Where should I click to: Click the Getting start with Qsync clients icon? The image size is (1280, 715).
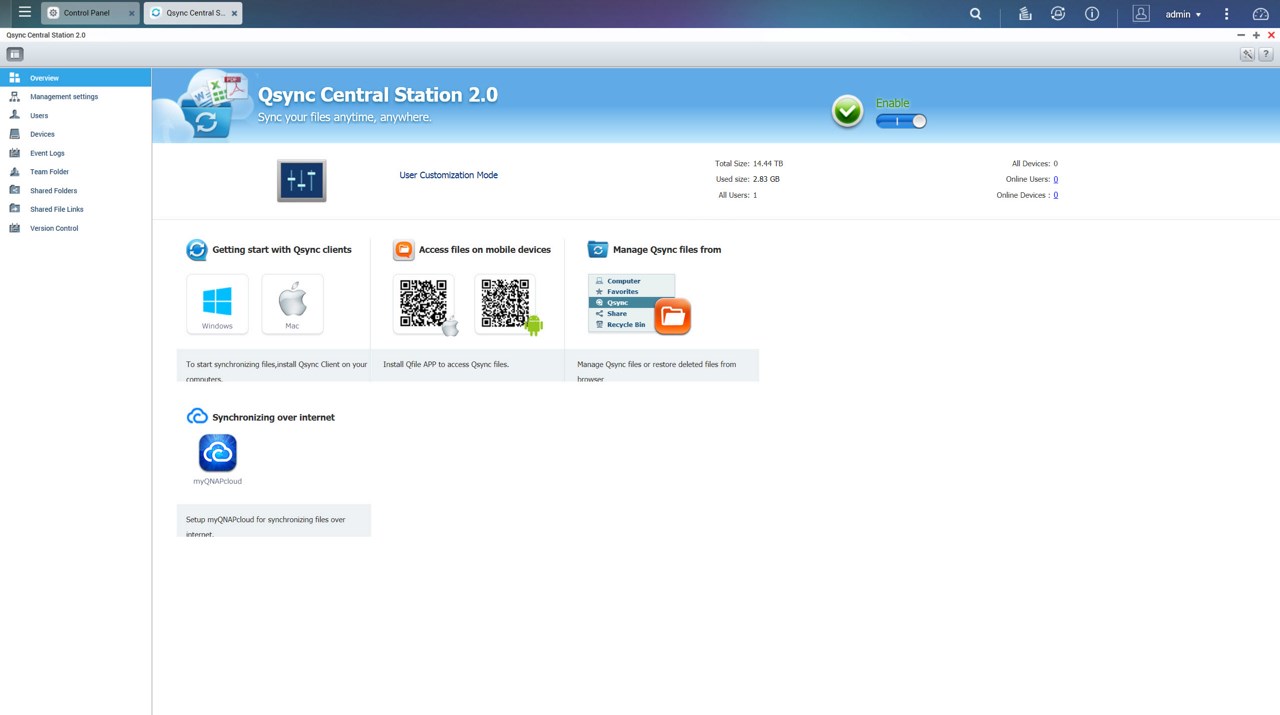click(197, 250)
